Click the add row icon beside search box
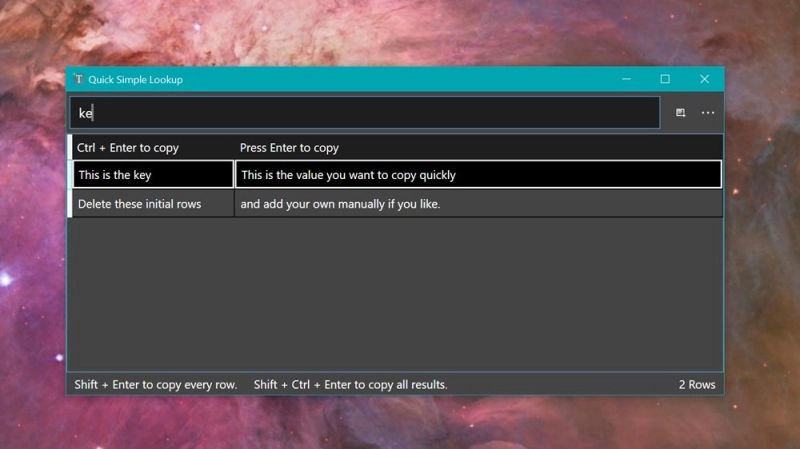 (x=680, y=113)
